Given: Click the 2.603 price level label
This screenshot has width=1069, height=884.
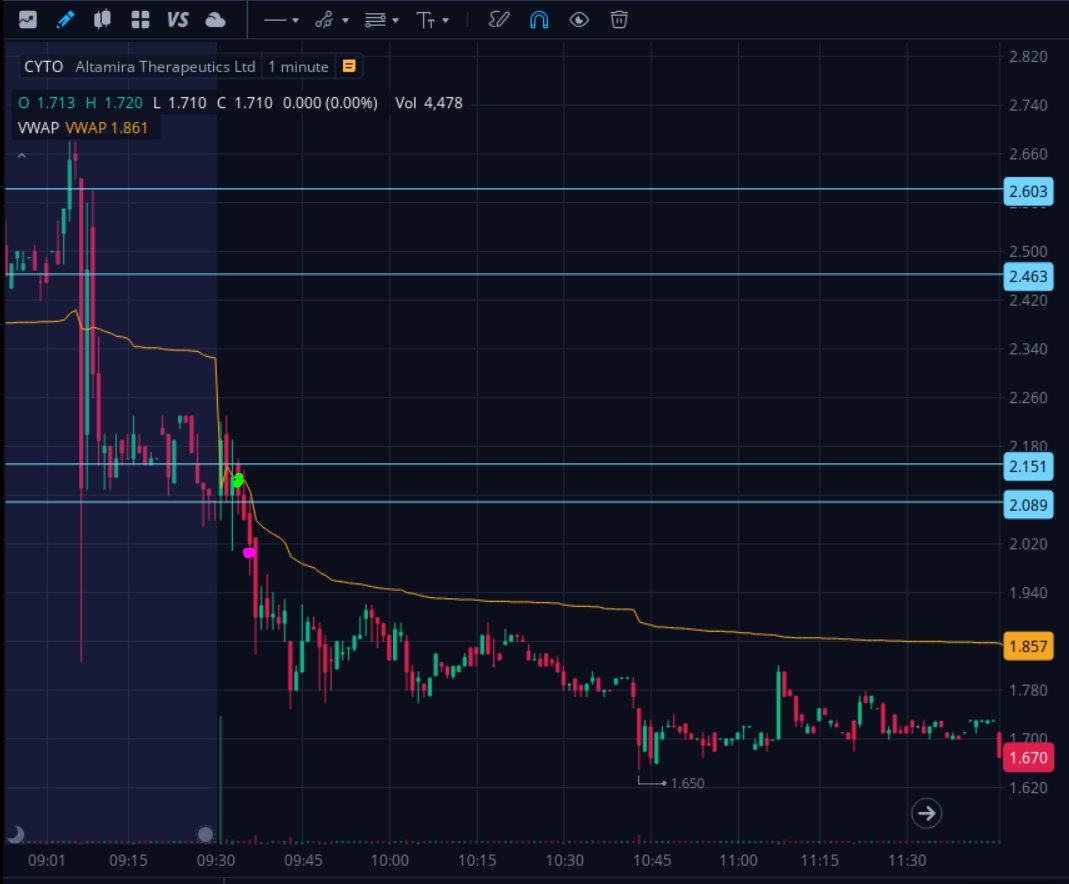Looking at the screenshot, I should coord(1028,192).
